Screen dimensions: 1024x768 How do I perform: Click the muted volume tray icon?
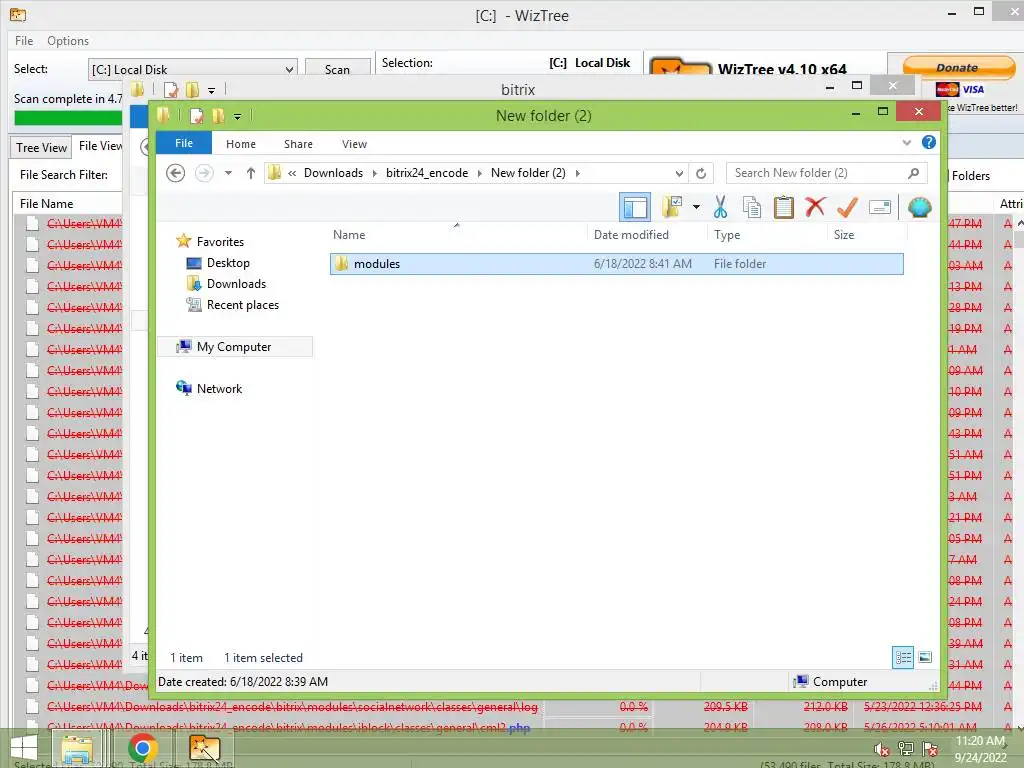[882, 750]
